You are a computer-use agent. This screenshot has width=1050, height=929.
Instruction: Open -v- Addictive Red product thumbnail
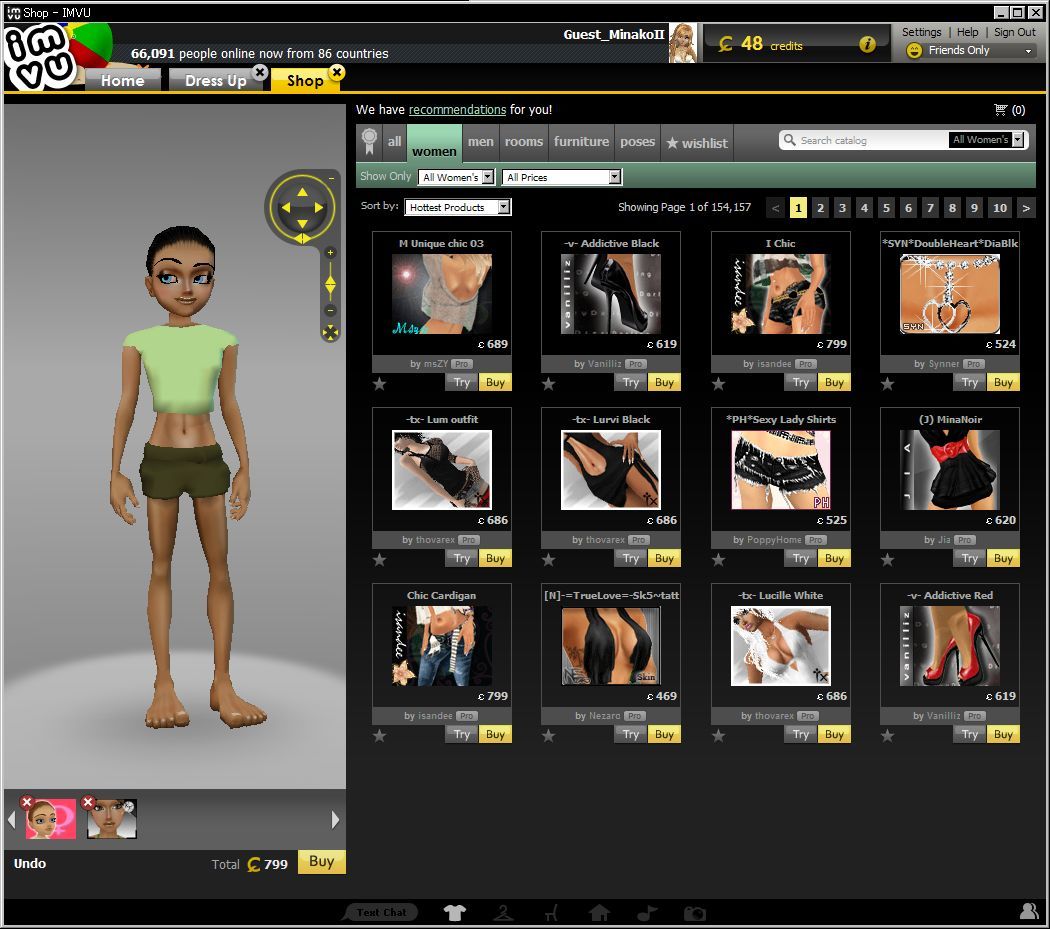click(950, 646)
